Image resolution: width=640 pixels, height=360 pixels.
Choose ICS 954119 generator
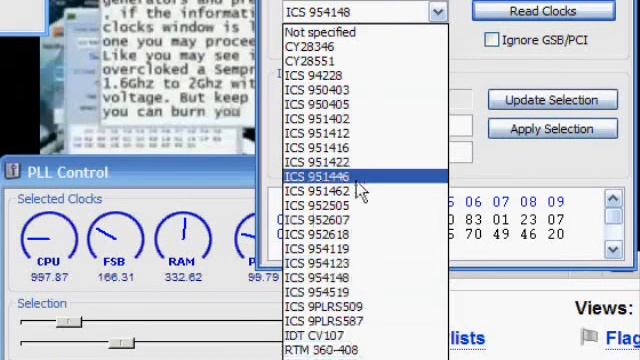point(365,249)
